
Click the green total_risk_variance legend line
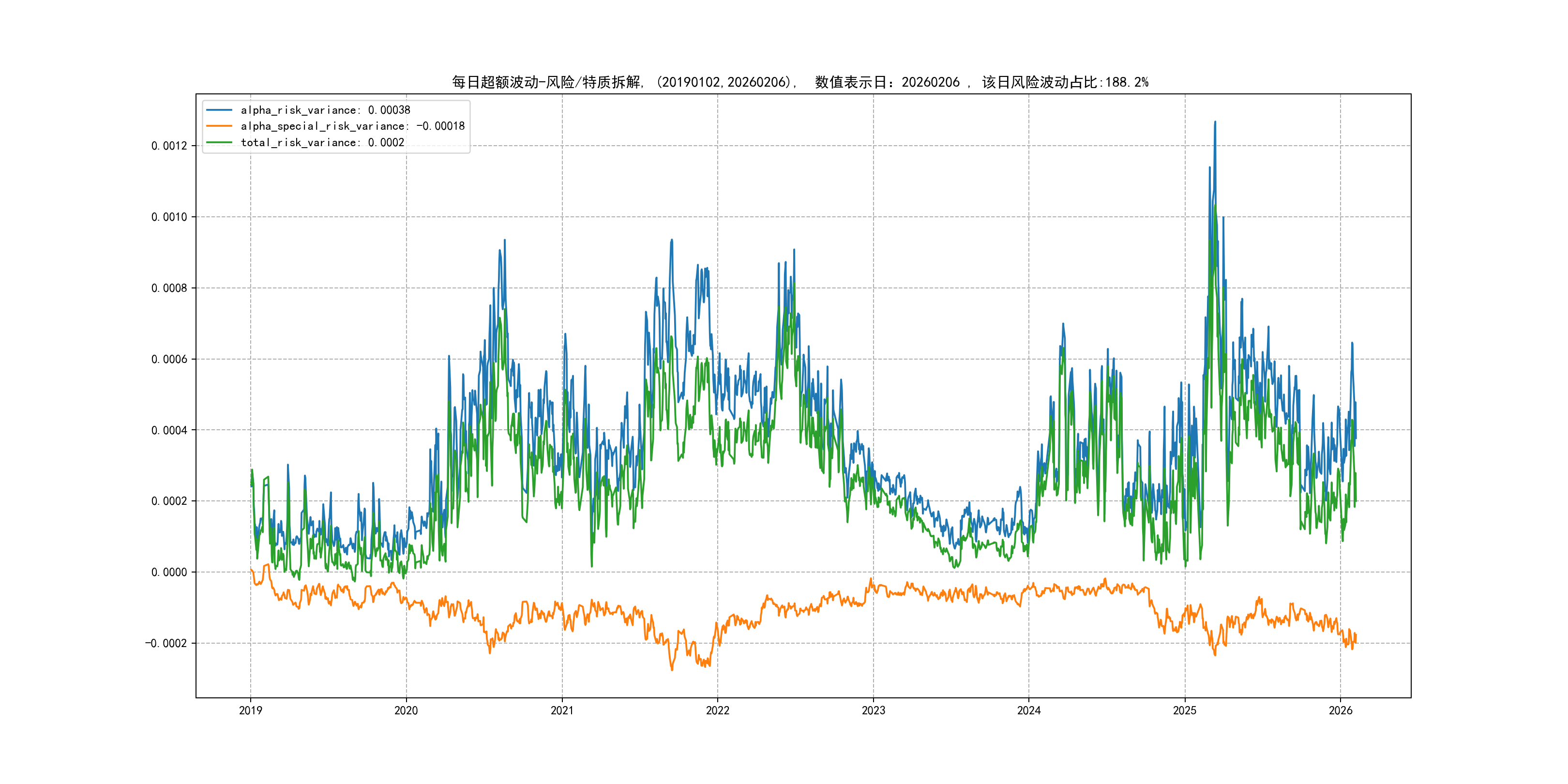click(219, 142)
